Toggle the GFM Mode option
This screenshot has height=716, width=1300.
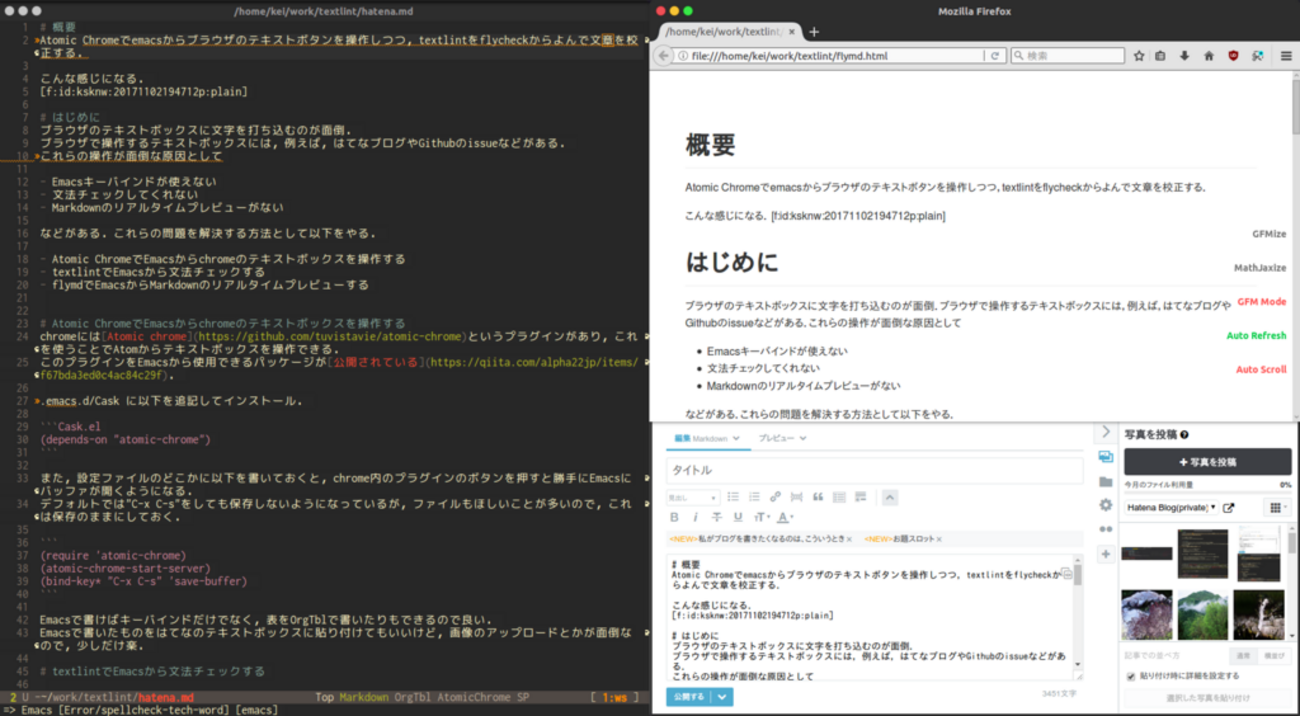[x=1261, y=301]
